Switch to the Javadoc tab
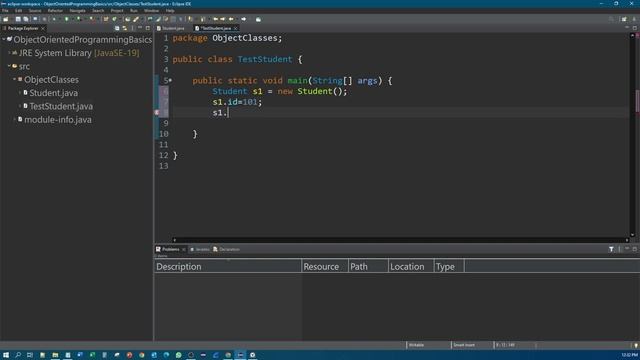This screenshot has width=640, height=360. (200, 249)
